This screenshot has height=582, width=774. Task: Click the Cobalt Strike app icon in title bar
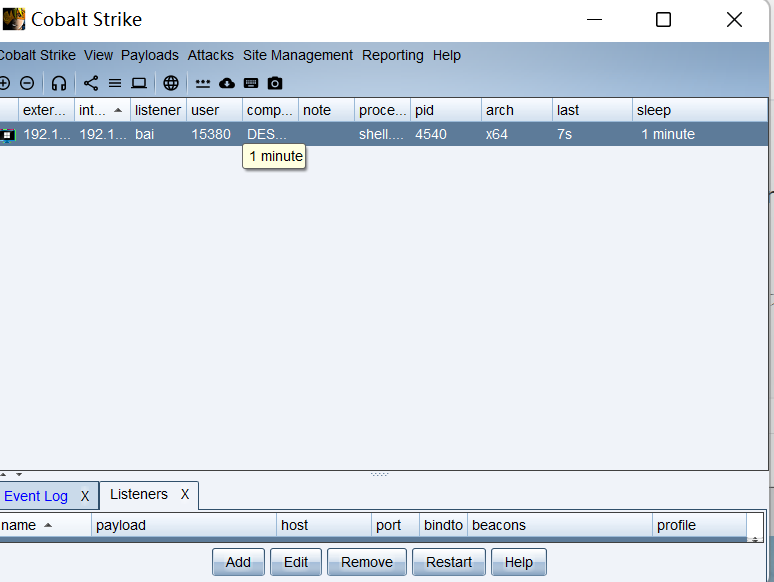[x=13, y=19]
